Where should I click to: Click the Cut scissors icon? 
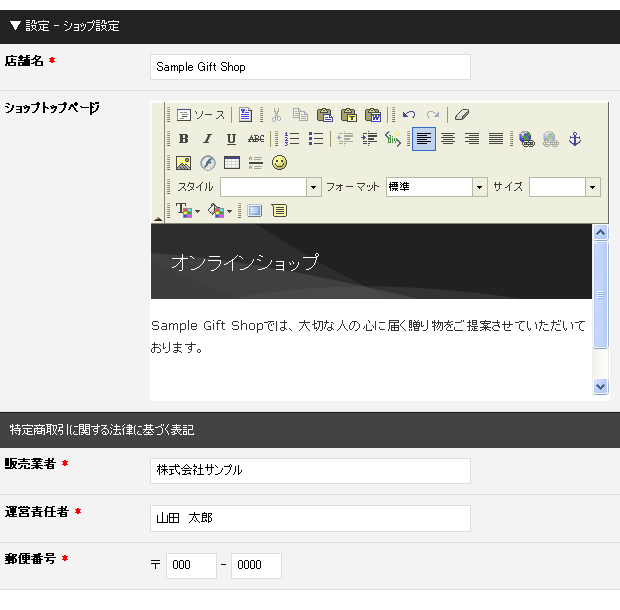click(x=277, y=115)
